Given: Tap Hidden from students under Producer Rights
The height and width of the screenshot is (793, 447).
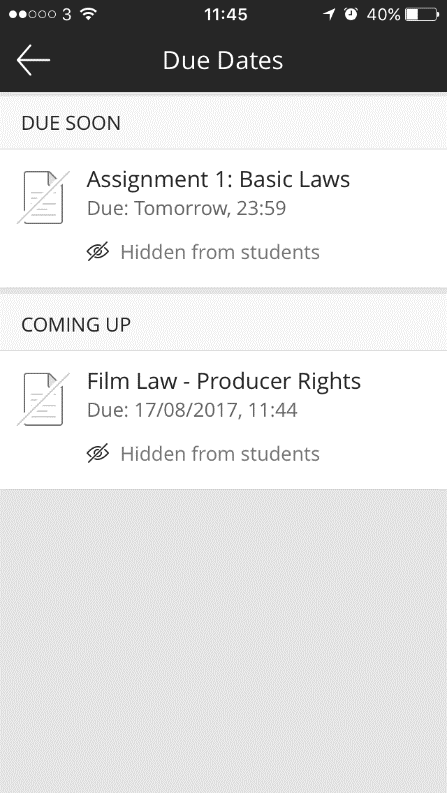Looking at the screenshot, I should pyautogui.click(x=220, y=454).
